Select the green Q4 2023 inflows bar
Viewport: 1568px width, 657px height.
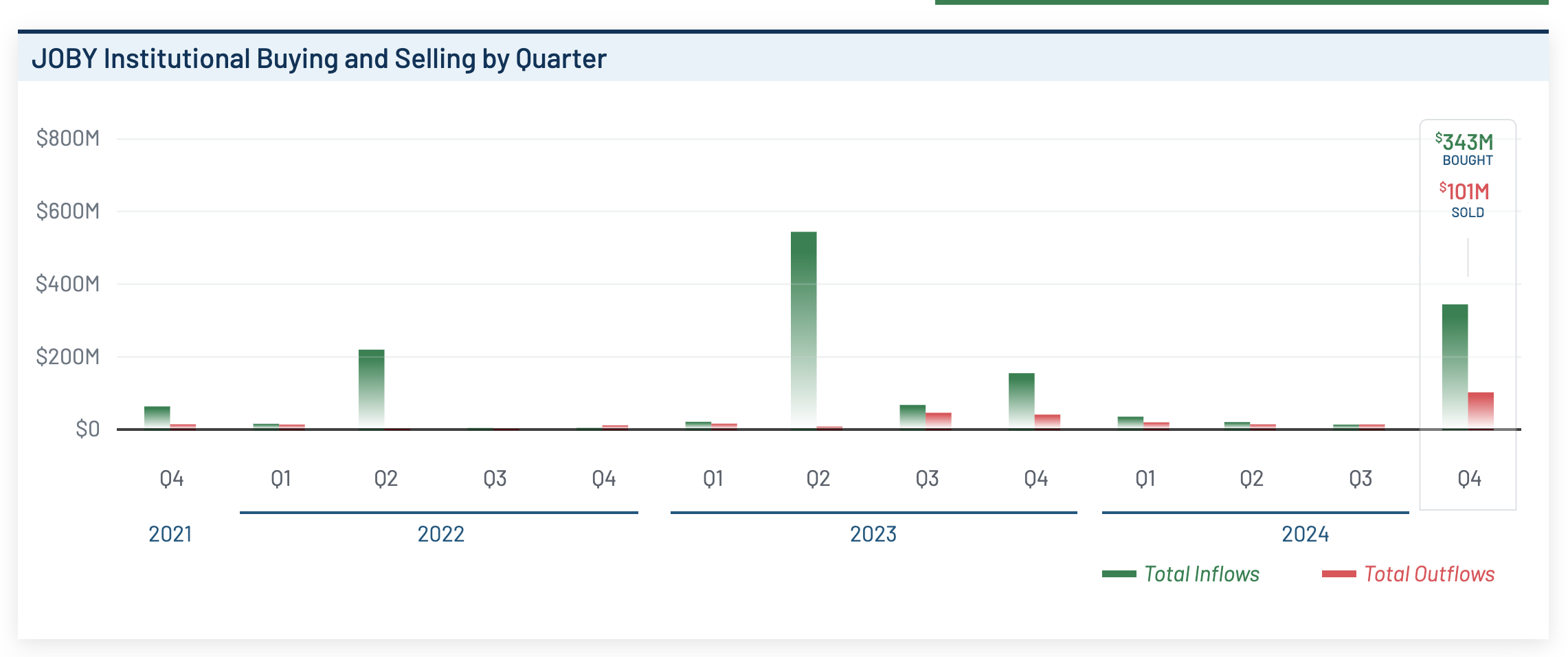pos(1021,401)
